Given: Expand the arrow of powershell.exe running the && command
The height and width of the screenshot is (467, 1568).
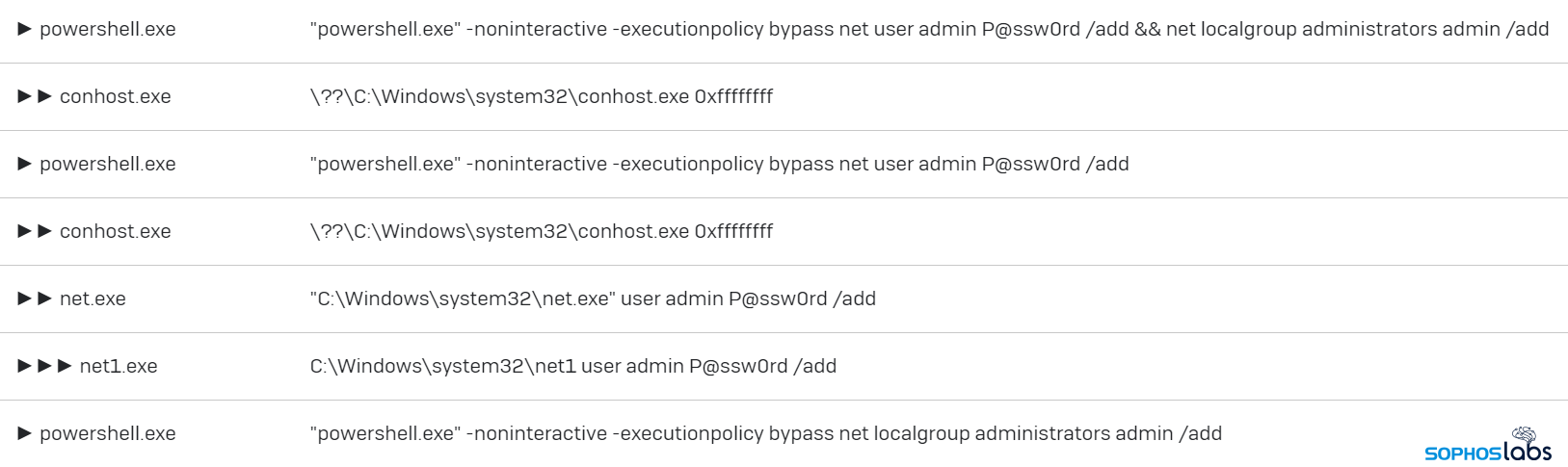Looking at the screenshot, I should coord(25,29).
